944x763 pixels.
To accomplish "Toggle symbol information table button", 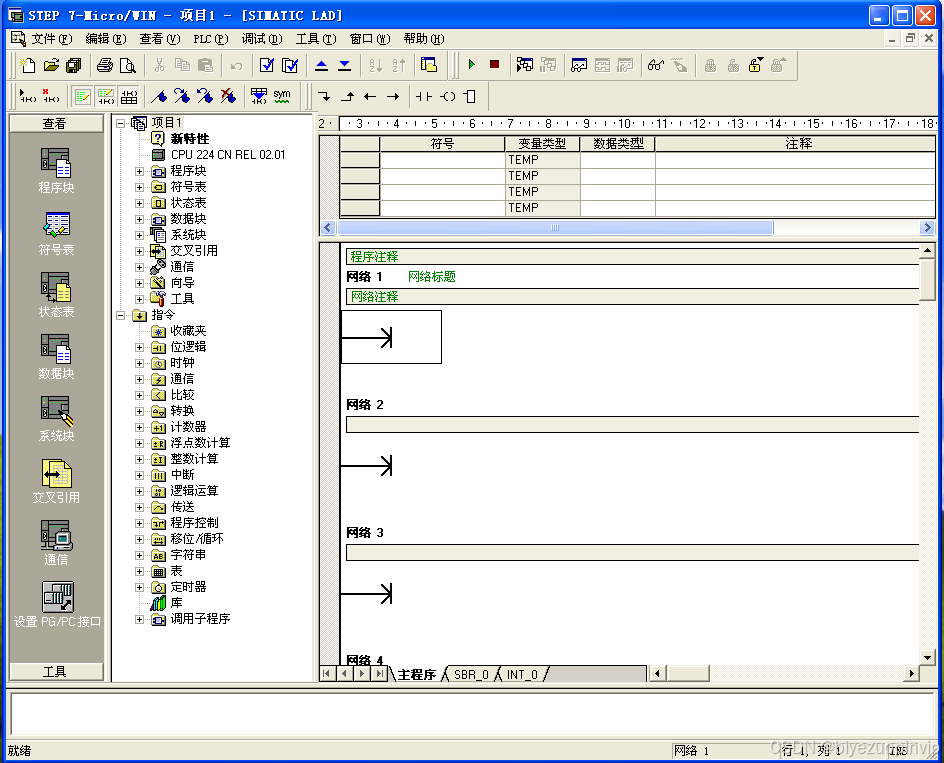I will tap(128, 96).
